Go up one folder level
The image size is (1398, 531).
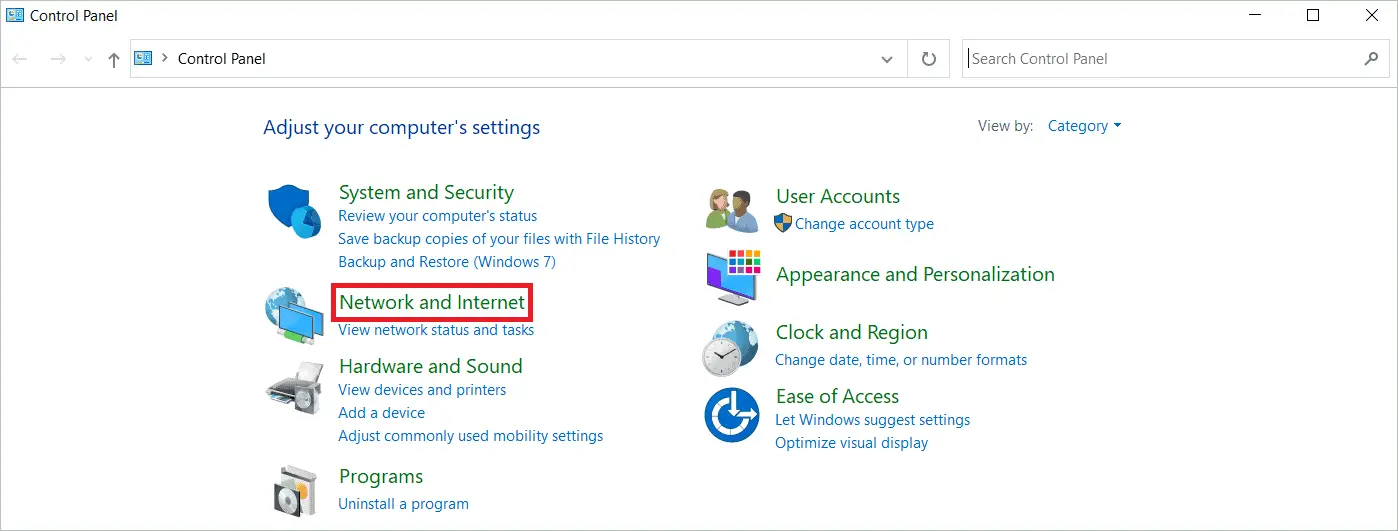tap(114, 60)
